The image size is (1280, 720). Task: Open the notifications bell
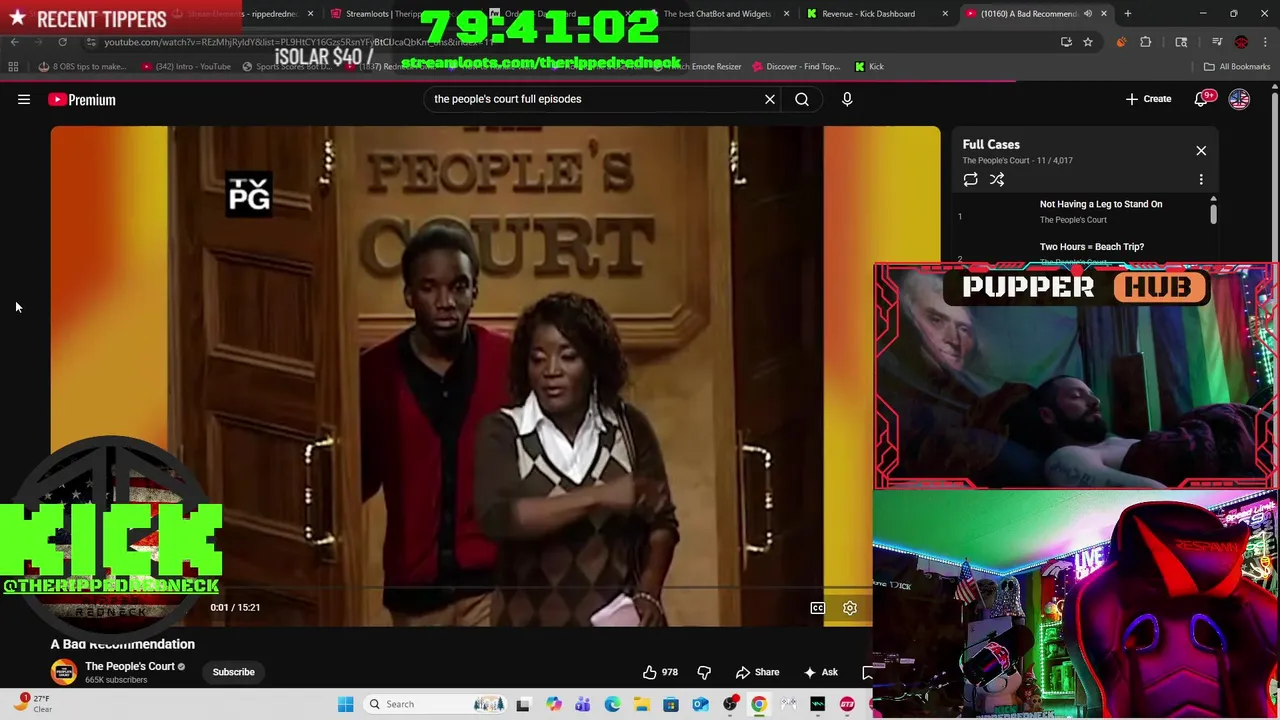coord(1203,99)
